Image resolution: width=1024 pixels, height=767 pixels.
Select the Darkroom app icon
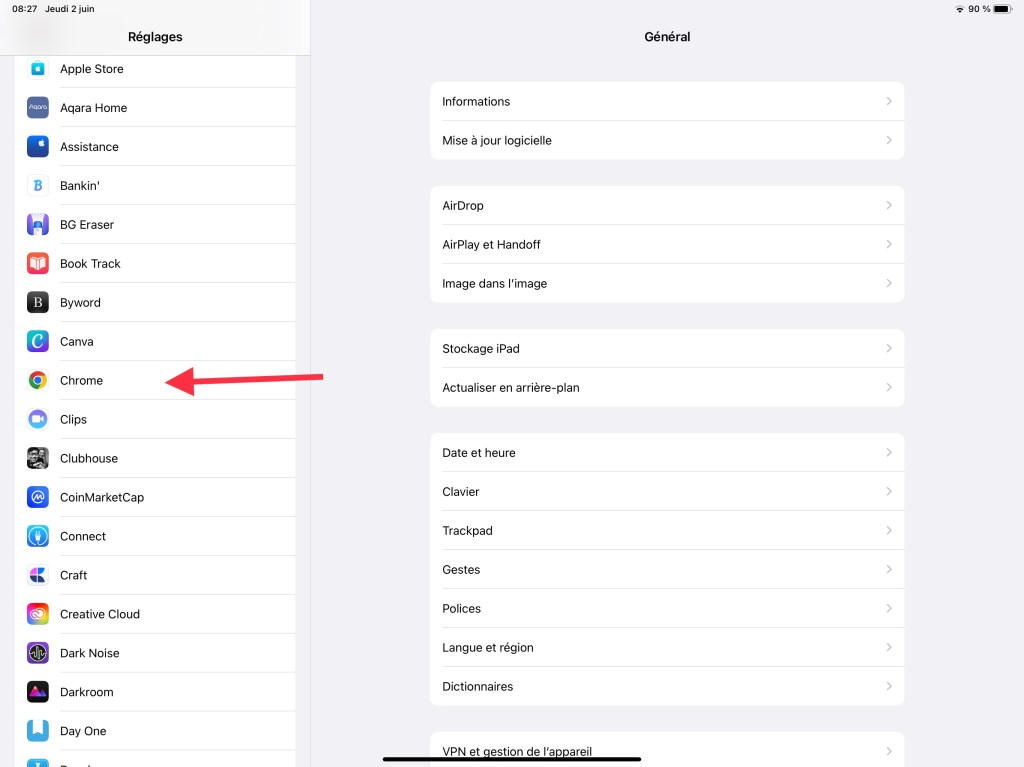(38, 692)
